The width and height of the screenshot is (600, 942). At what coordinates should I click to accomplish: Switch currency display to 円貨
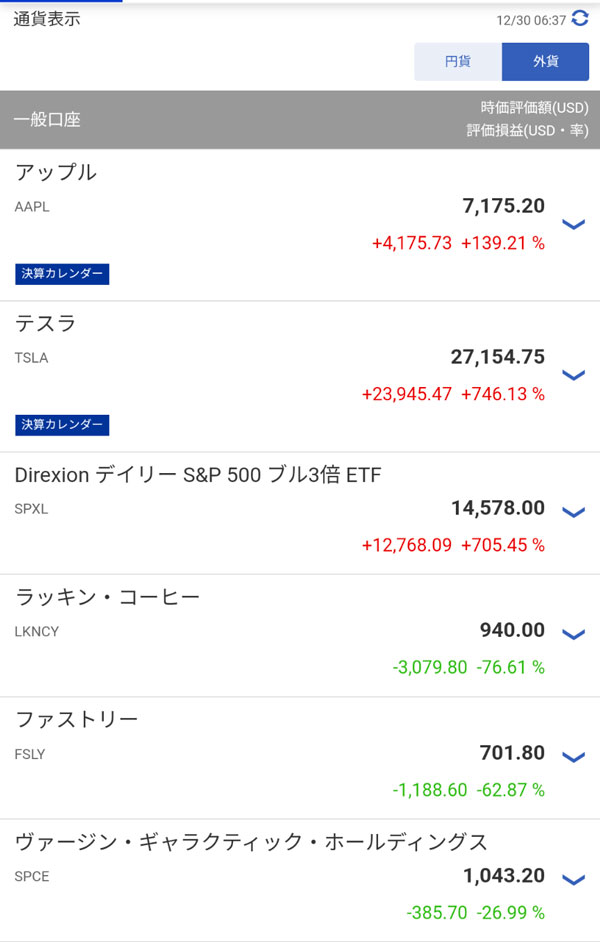tap(458, 61)
